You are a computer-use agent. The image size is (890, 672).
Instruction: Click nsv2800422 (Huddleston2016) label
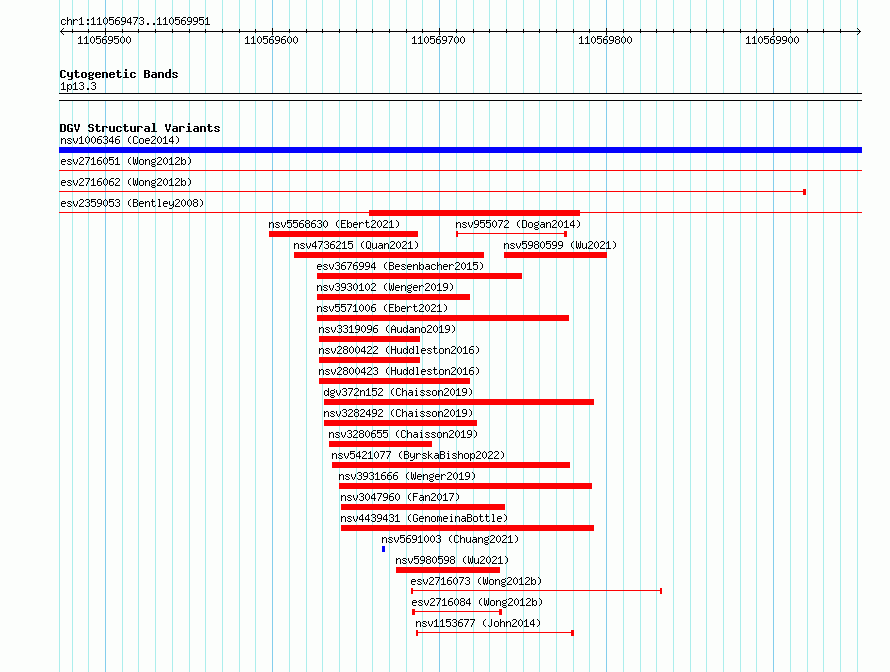399,350
